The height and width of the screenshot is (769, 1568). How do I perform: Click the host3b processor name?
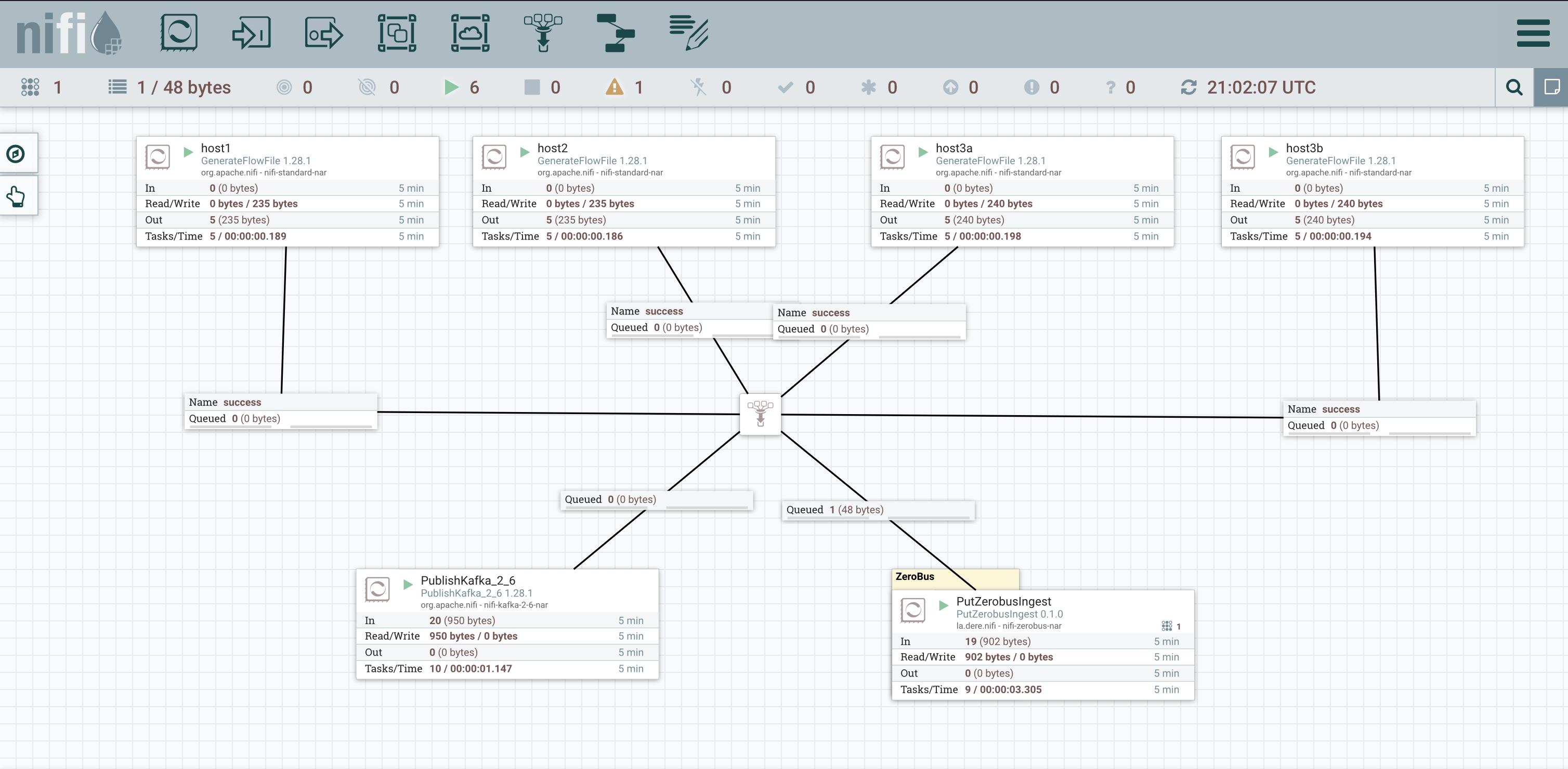(1304, 148)
